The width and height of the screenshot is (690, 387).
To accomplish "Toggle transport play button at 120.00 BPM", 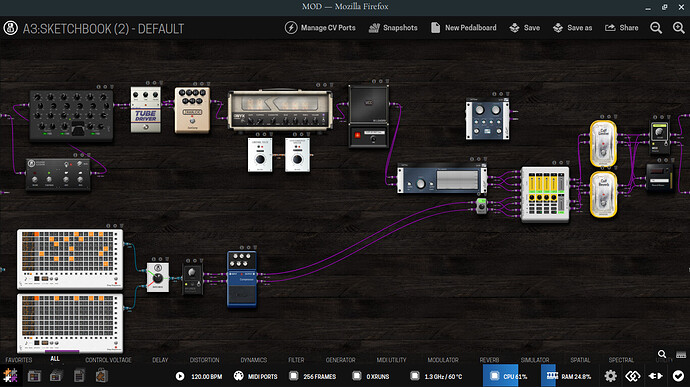I will [180, 376].
